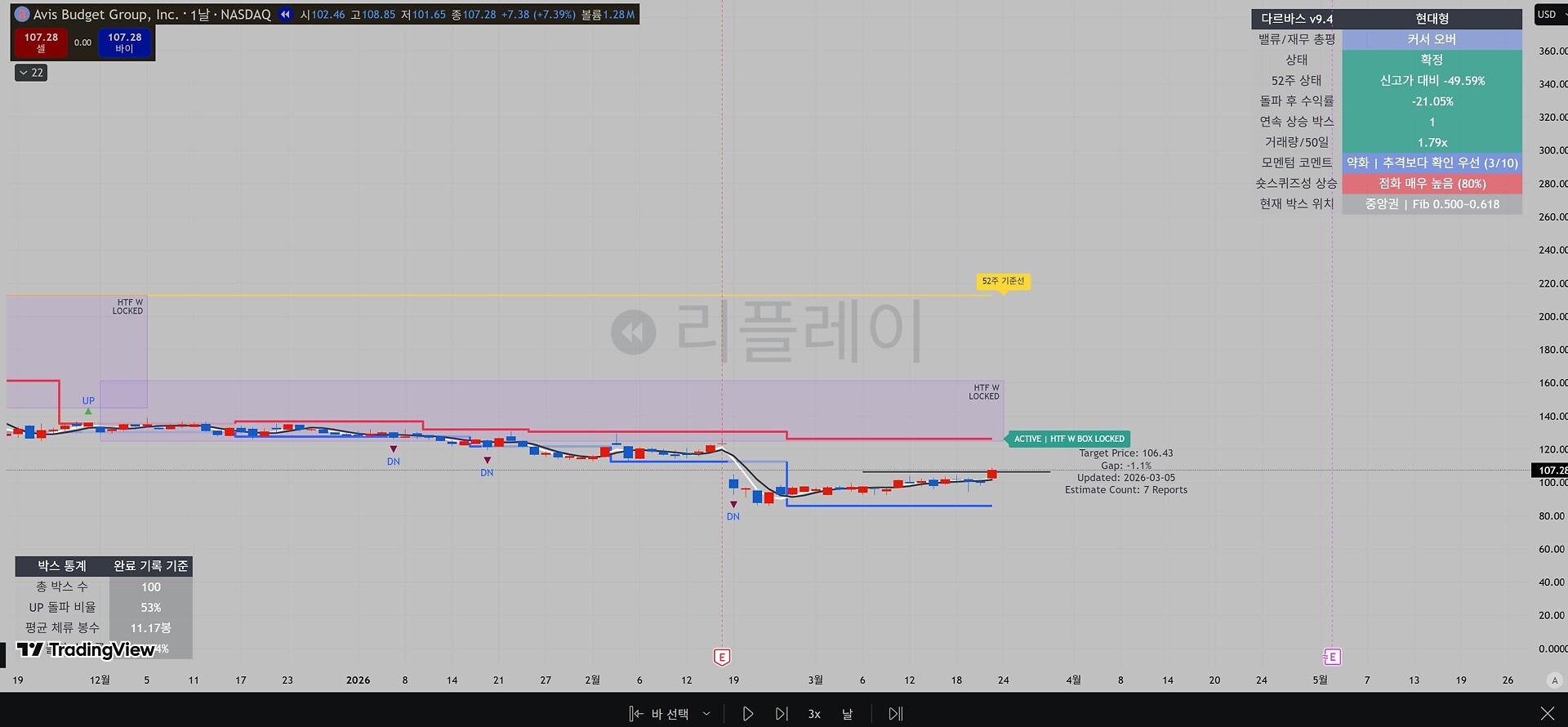Click the 3월 label on the time axis
The height and width of the screenshot is (727, 1568).
tap(815, 680)
